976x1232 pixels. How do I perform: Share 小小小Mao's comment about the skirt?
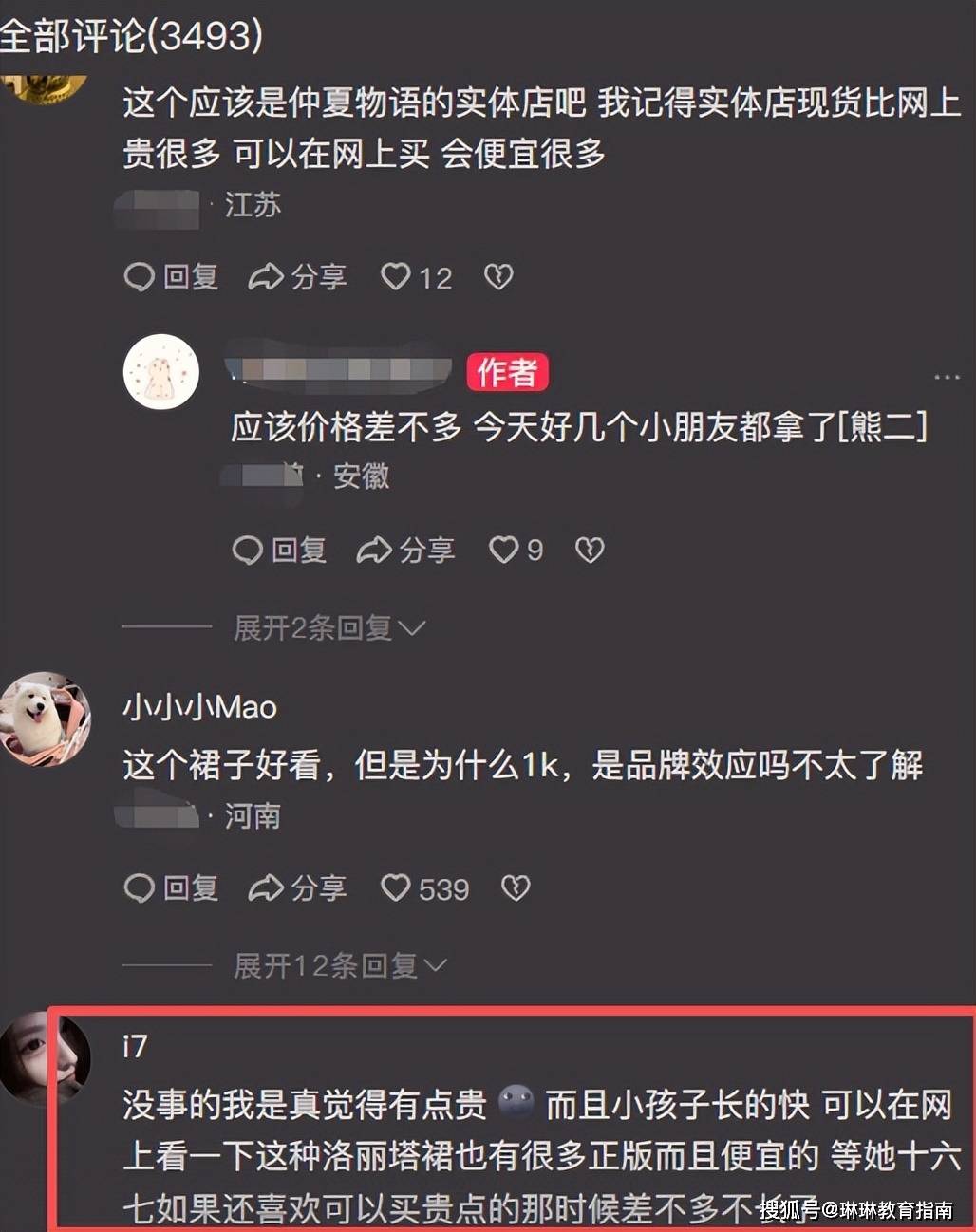coord(297,888)
